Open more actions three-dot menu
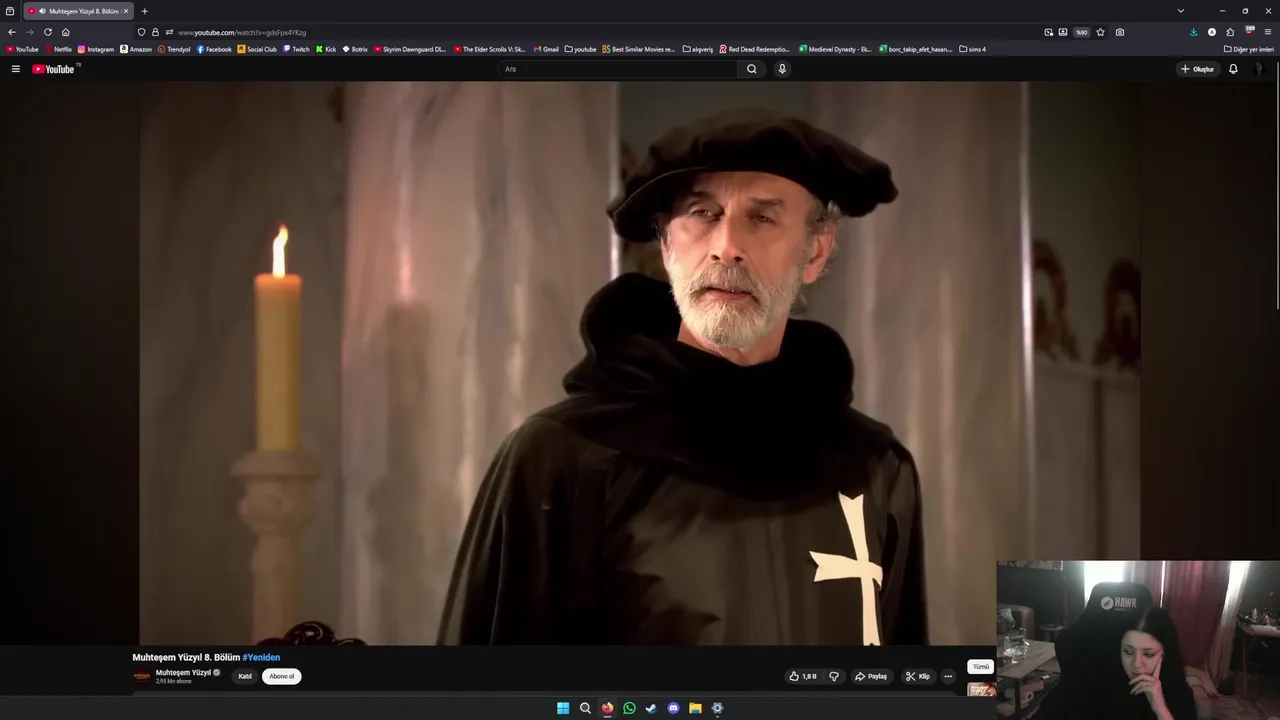 click(x=948, y=676)
